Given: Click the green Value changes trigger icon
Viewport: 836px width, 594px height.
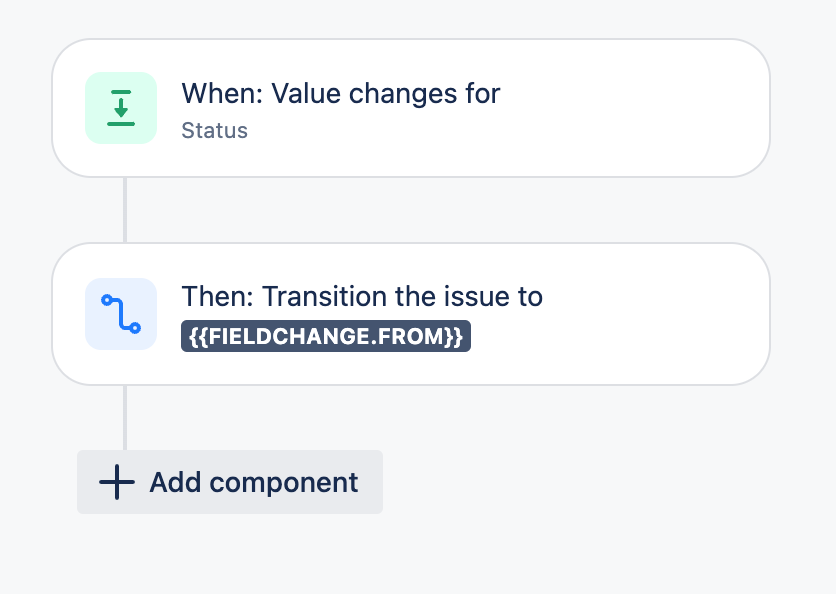Looking at the screenshot, I should pos(121,108).
